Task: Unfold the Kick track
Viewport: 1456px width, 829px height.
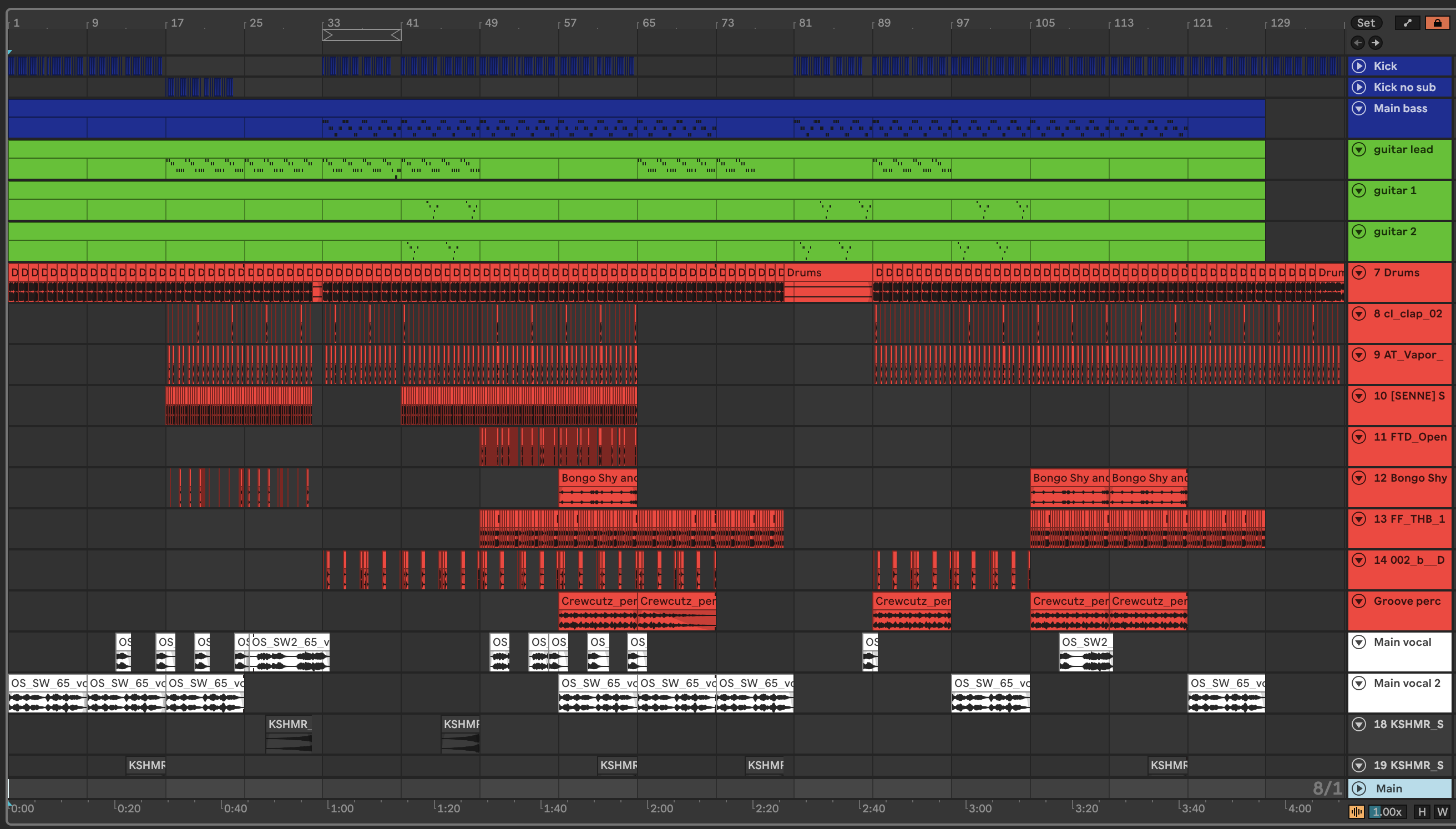Action: (x=1359, y=66)
